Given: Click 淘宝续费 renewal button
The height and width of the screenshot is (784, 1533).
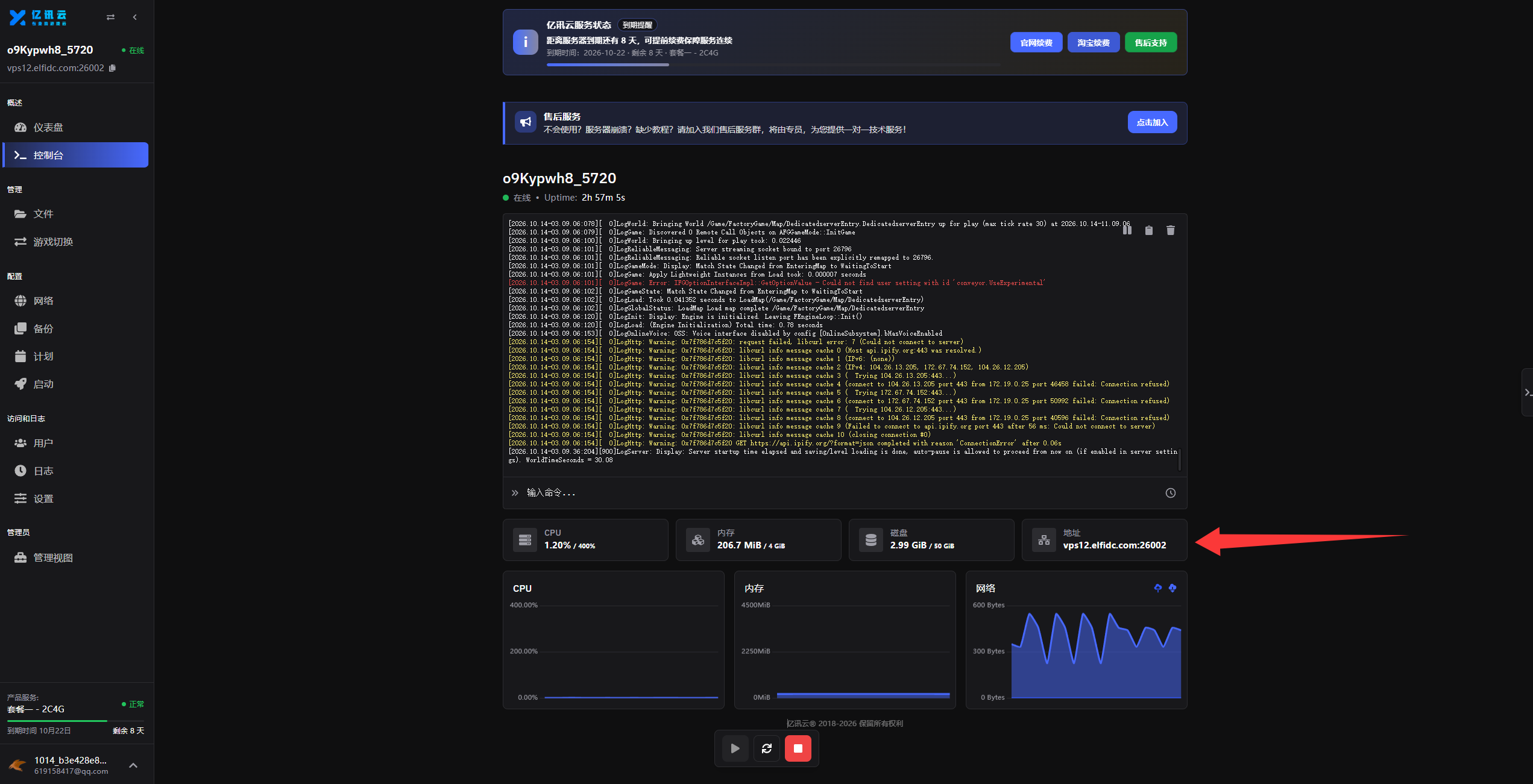Looking at the screenshot, I should pyautogui.click(x=1093, y=43).
